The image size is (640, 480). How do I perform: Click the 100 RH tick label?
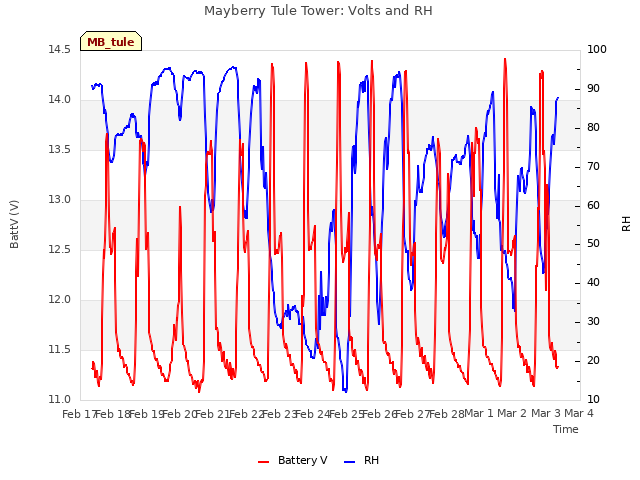point(597,50)
